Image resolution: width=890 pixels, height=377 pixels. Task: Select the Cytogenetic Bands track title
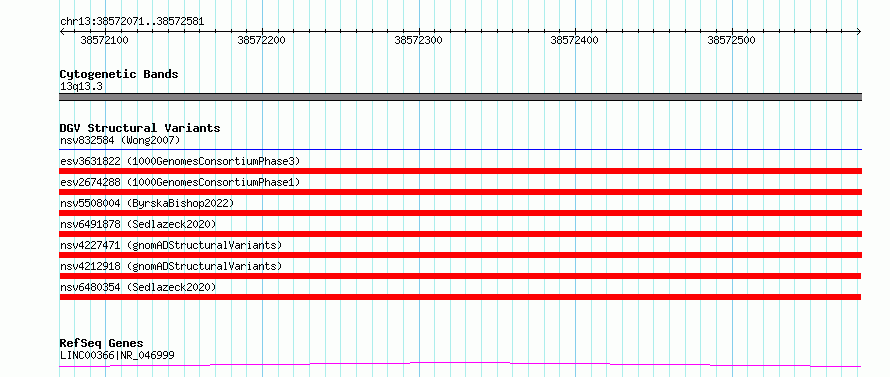point(119,74)
